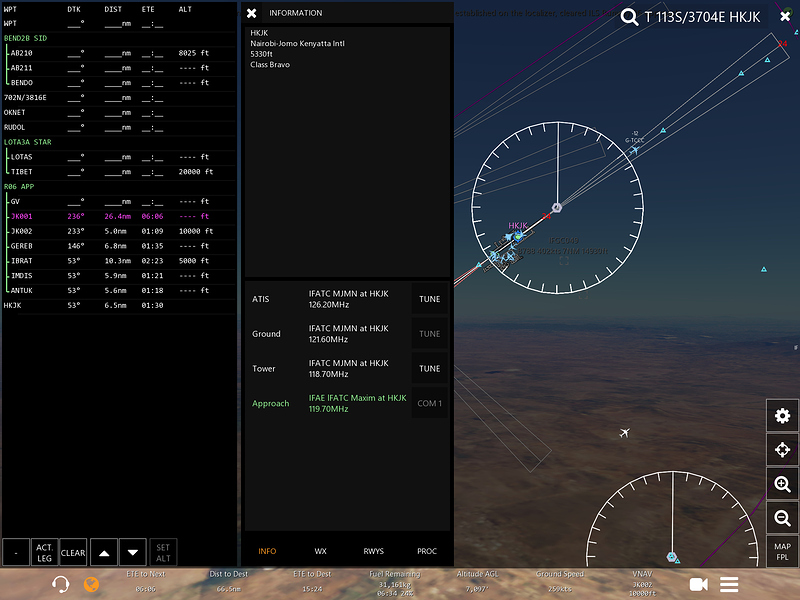Viewport: 800px width, 600px height.
Task: Zoom in the map
Action: point(782,484)
